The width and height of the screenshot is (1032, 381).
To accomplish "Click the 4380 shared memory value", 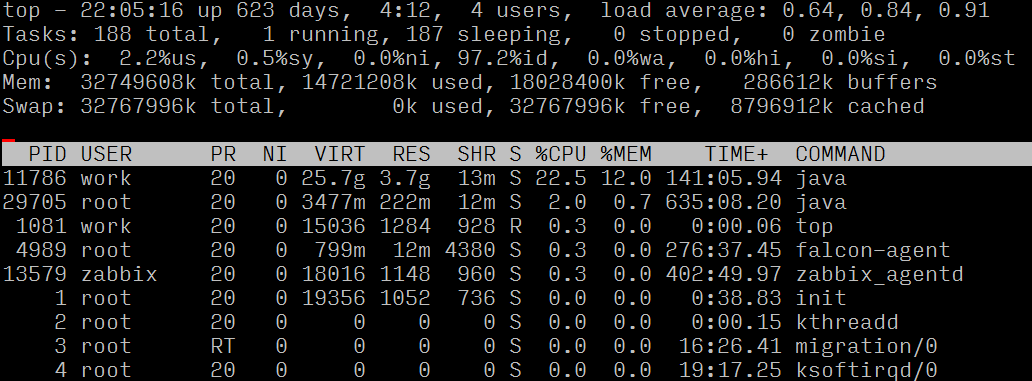I will (x=470, y=250).
